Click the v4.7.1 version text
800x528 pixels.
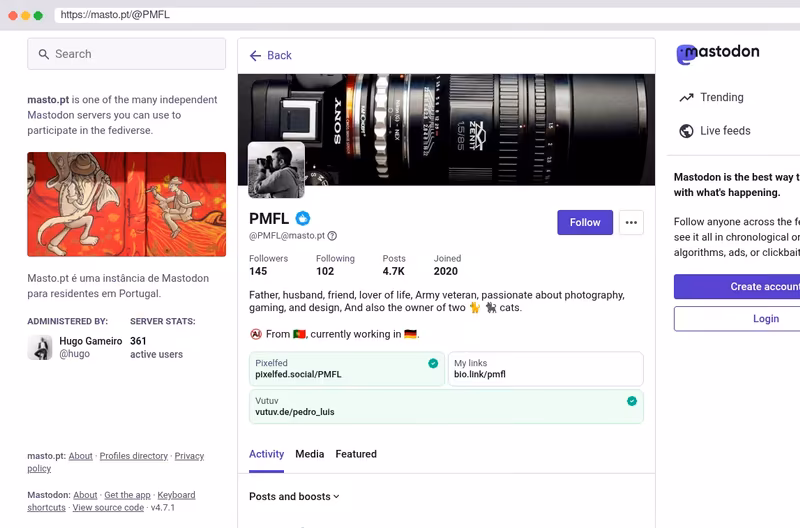click(163, 508)
